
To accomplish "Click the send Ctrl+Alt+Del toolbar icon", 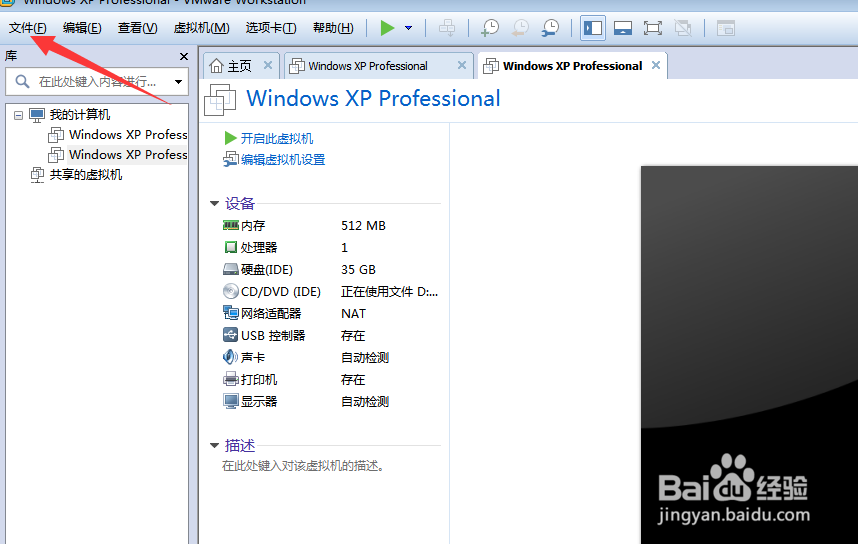I will pyautogui.click(x=447, y=28).
